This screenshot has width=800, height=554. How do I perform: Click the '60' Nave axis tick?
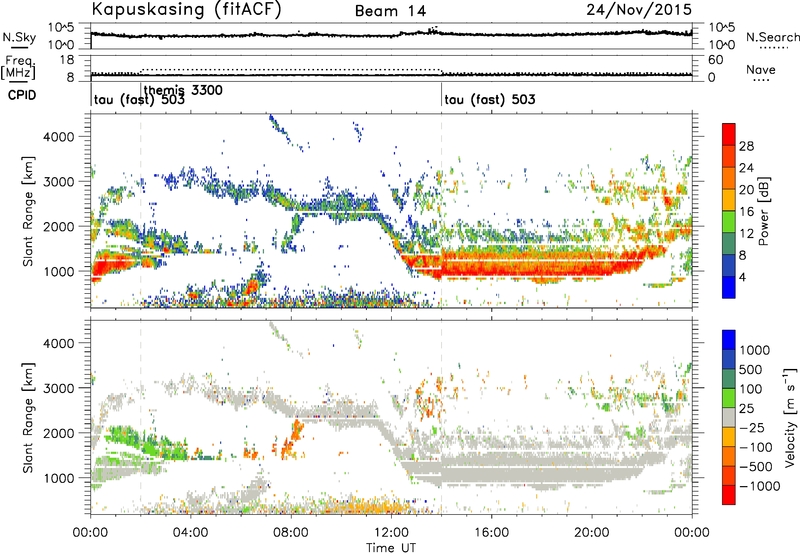coord(715,60)
